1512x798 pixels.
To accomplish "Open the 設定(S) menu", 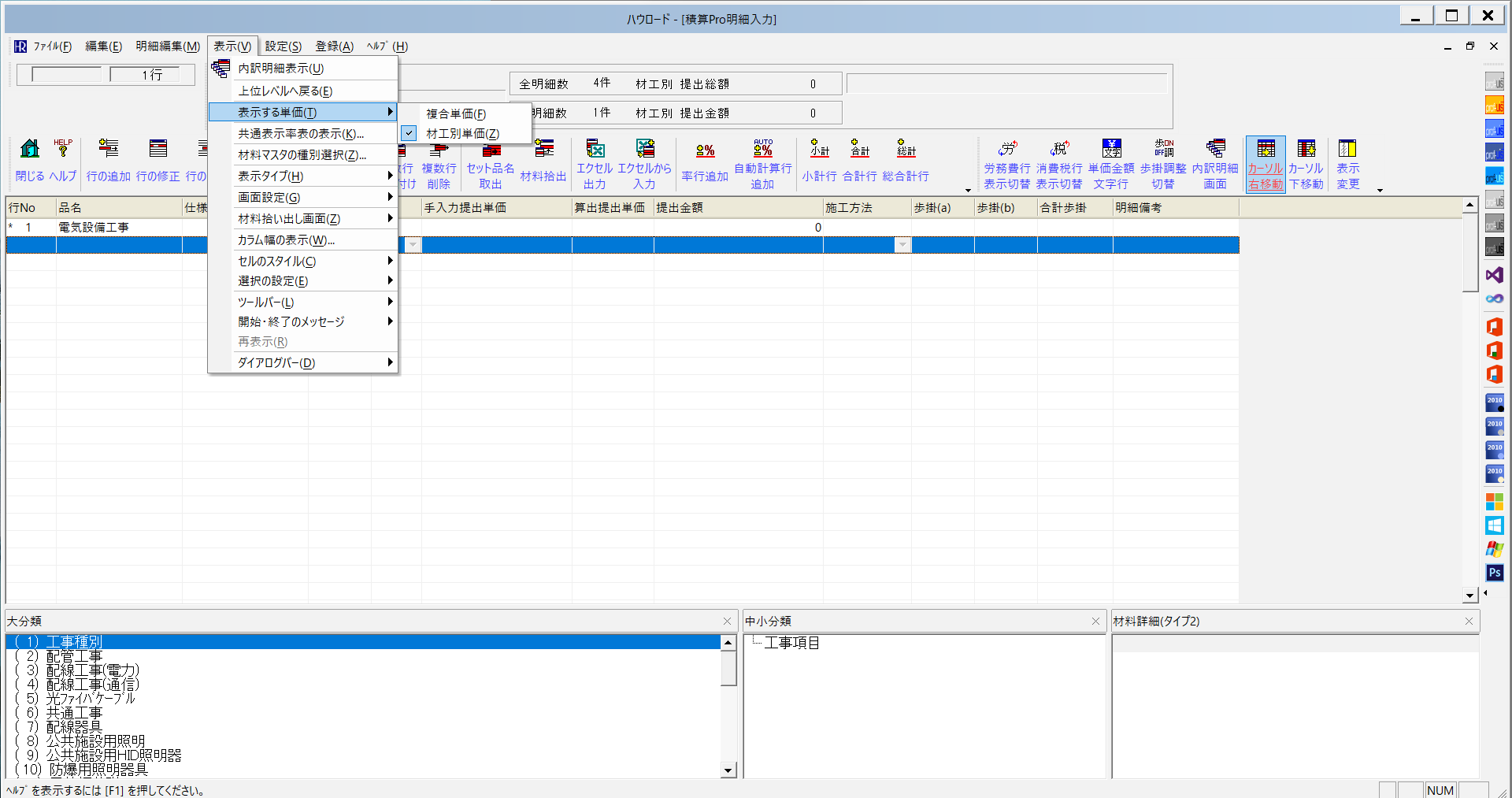I will [x=283, y=46].
